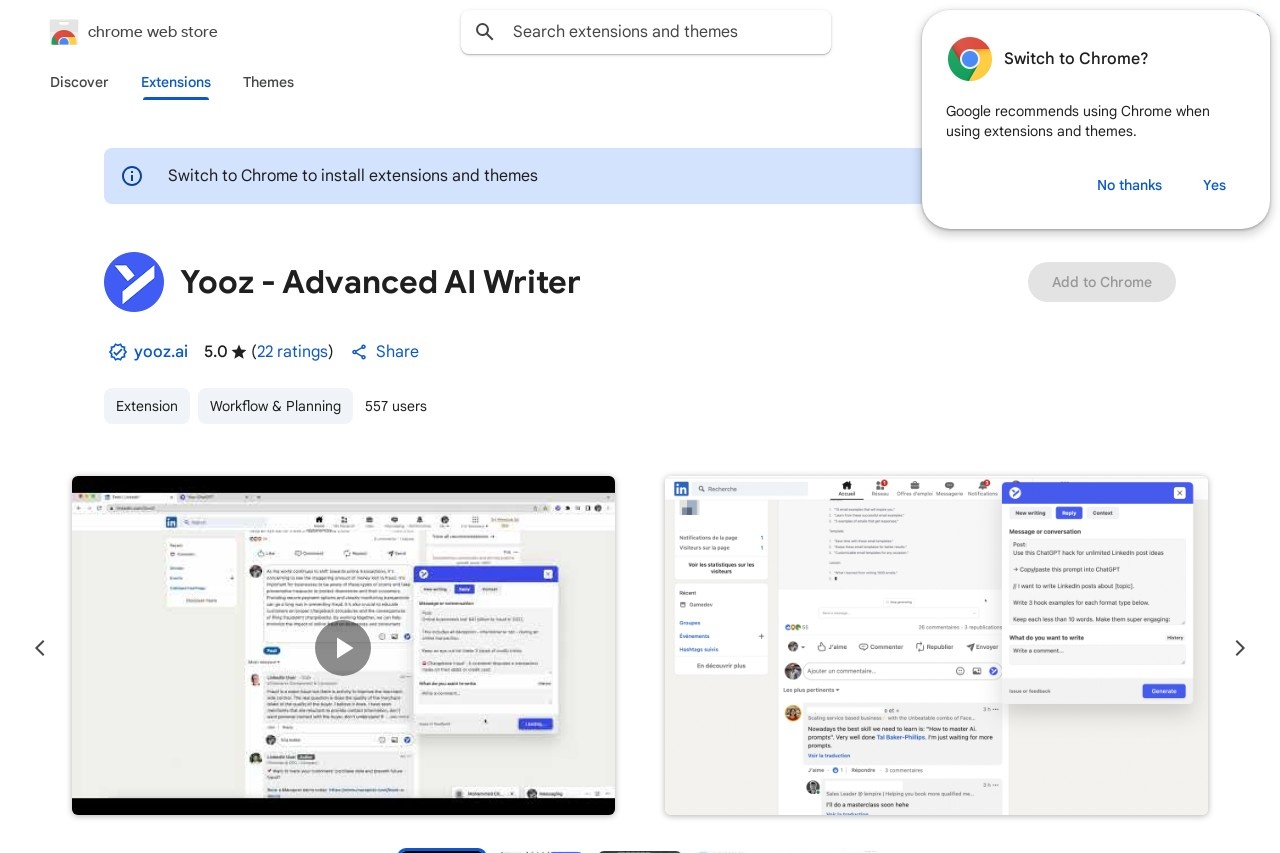Image resolution: width=1280 pixels, height=853 pixels.
Task: Open the LinkedIn screenshot thumbnail
Action: [x=936, y=645]
